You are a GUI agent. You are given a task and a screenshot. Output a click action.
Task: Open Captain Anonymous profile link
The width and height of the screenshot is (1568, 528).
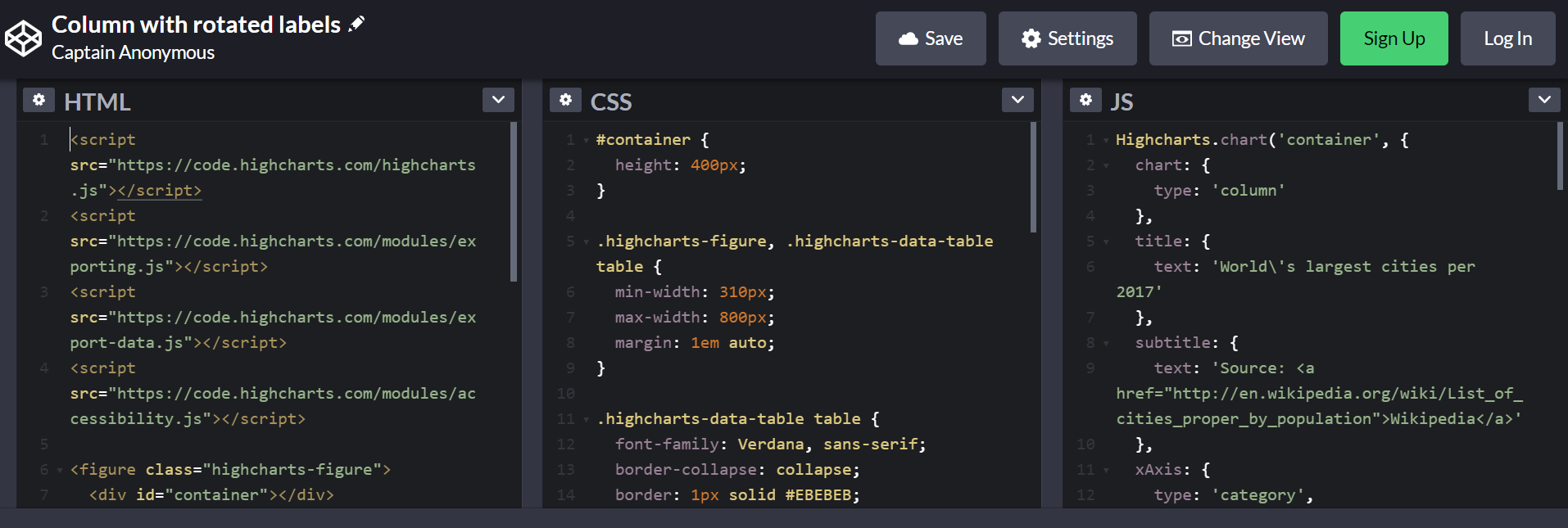(134, 52)
